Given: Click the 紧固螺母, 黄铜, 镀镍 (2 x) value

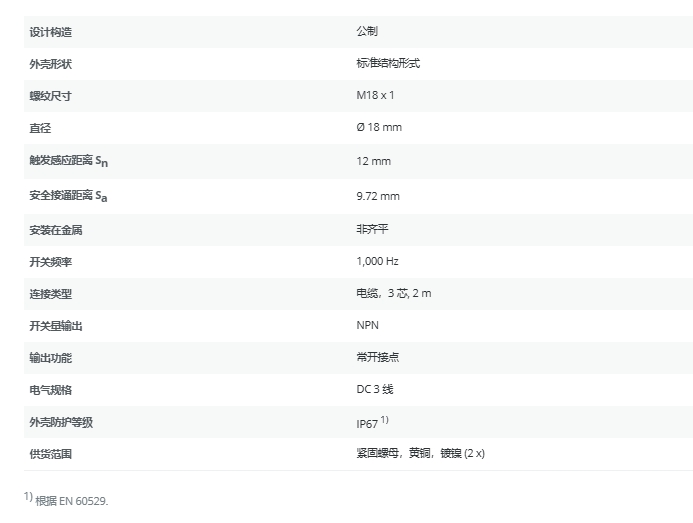Looking at the screenshot, I should click(x=420, y=454).
